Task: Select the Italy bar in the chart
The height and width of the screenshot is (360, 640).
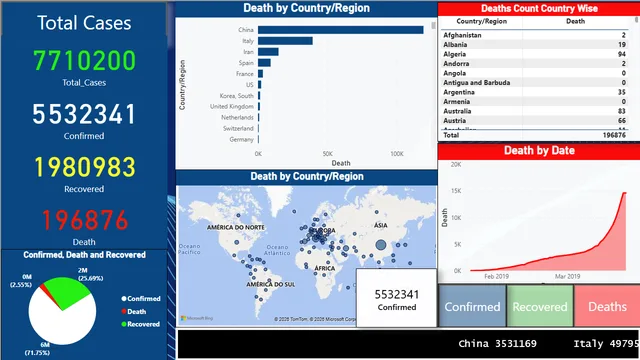Action: point(285,41)
